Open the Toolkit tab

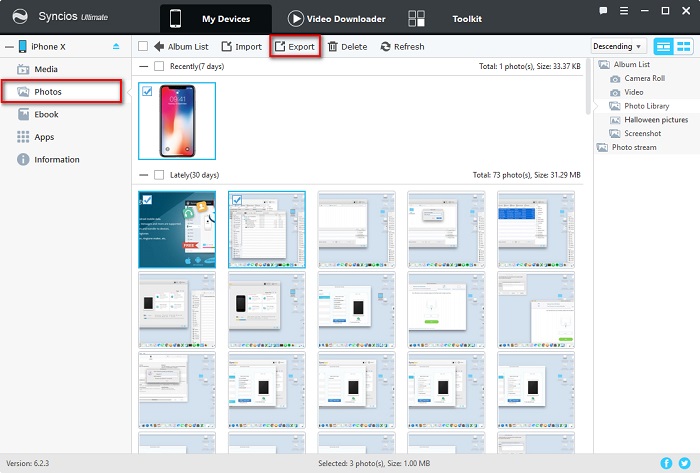(467, 19)
